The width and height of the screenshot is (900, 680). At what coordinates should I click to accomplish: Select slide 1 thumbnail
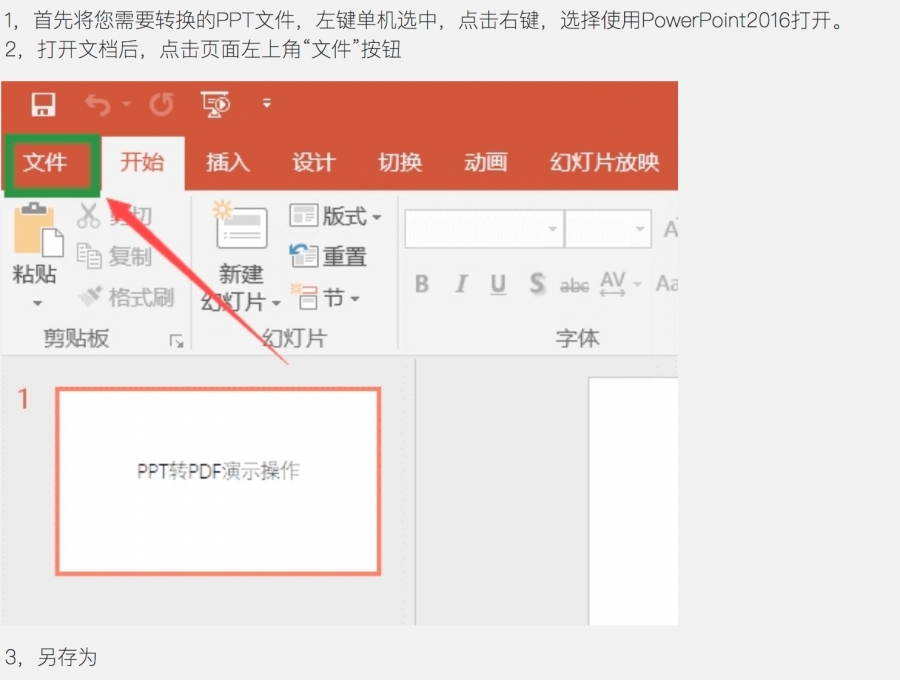click(x=218, y=481)
